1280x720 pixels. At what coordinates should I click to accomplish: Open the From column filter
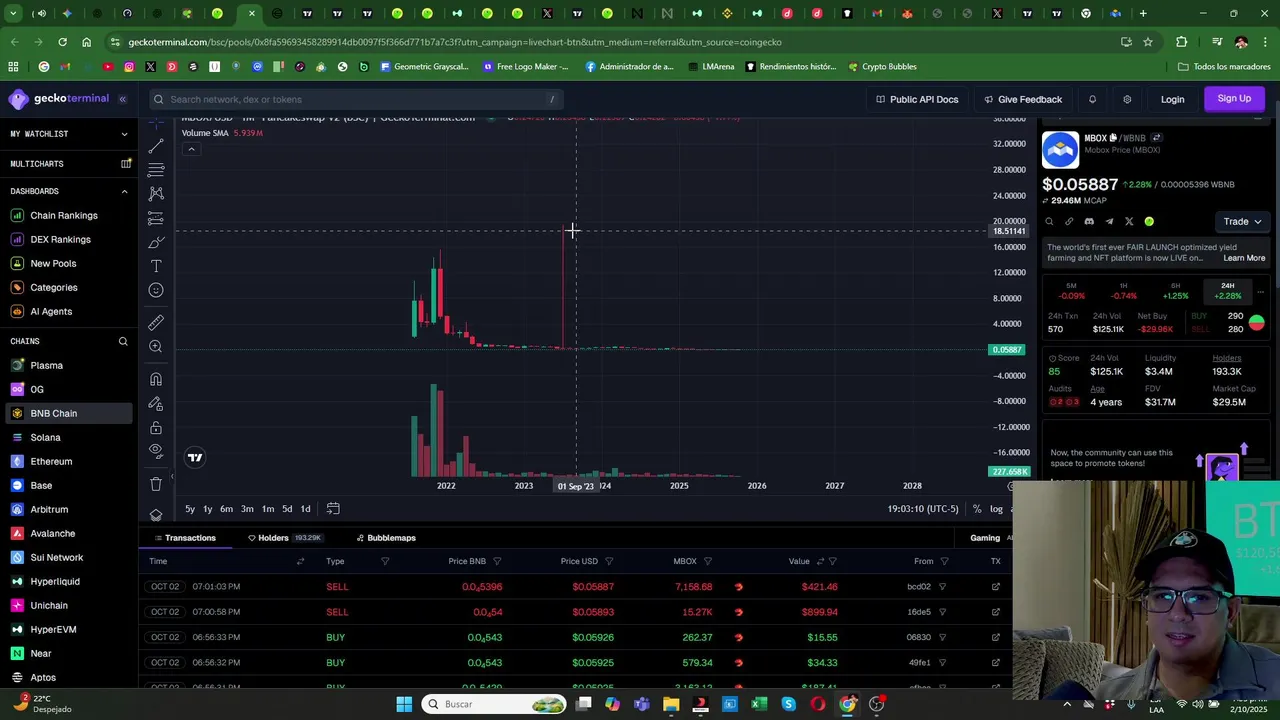(x=944, y=561)
